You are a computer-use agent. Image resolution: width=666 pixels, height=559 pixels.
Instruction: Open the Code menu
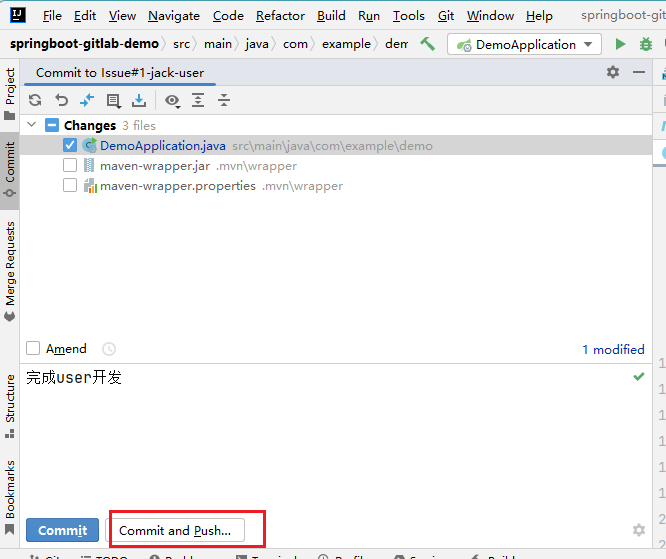228,16
